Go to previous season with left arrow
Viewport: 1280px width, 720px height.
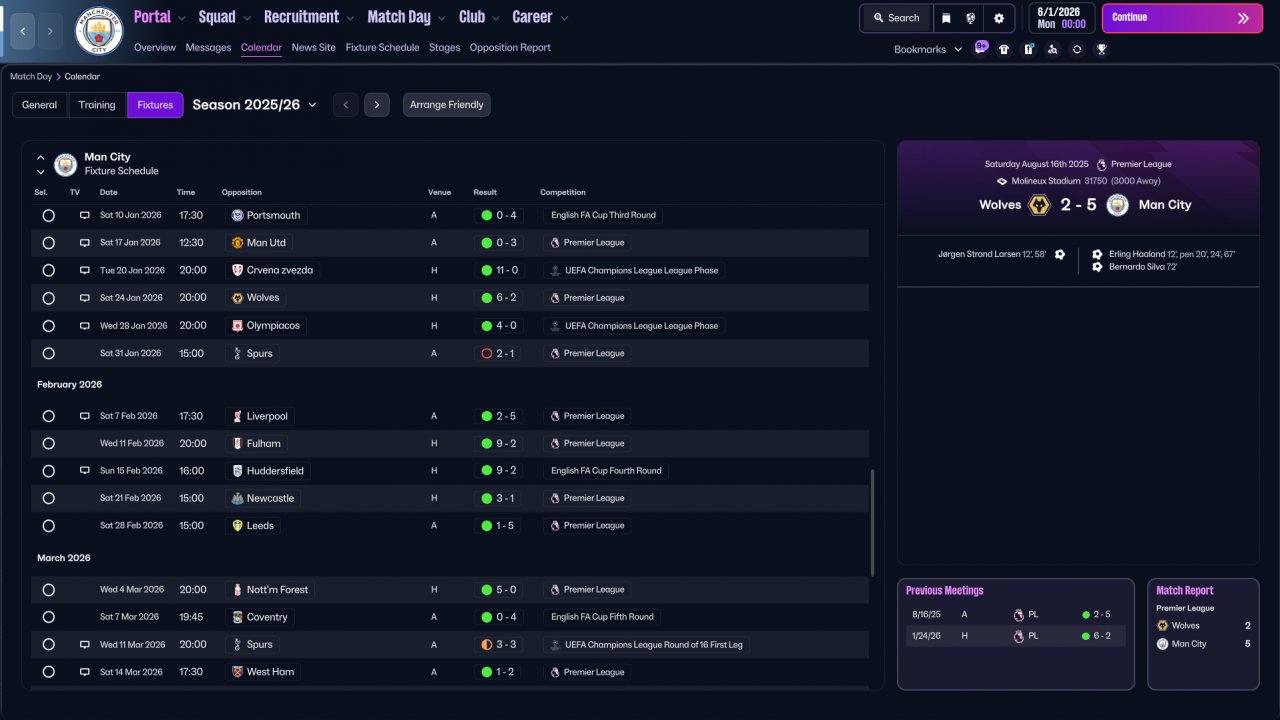click(345, 105)
